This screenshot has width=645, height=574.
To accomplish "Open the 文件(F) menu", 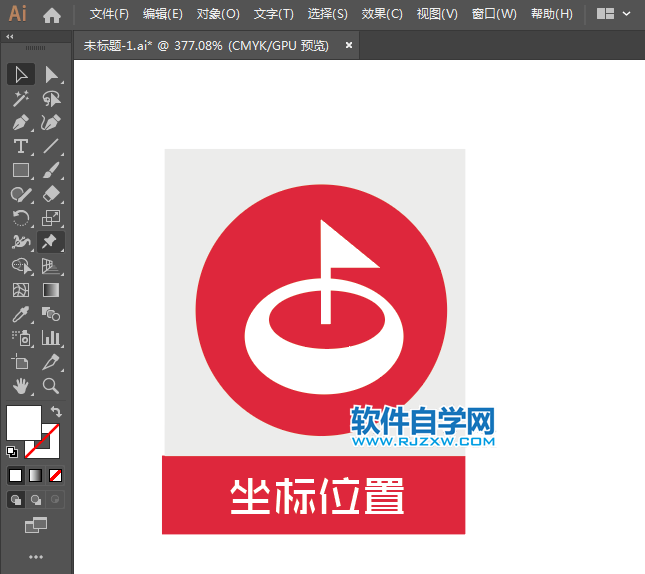I will [109, 14].
